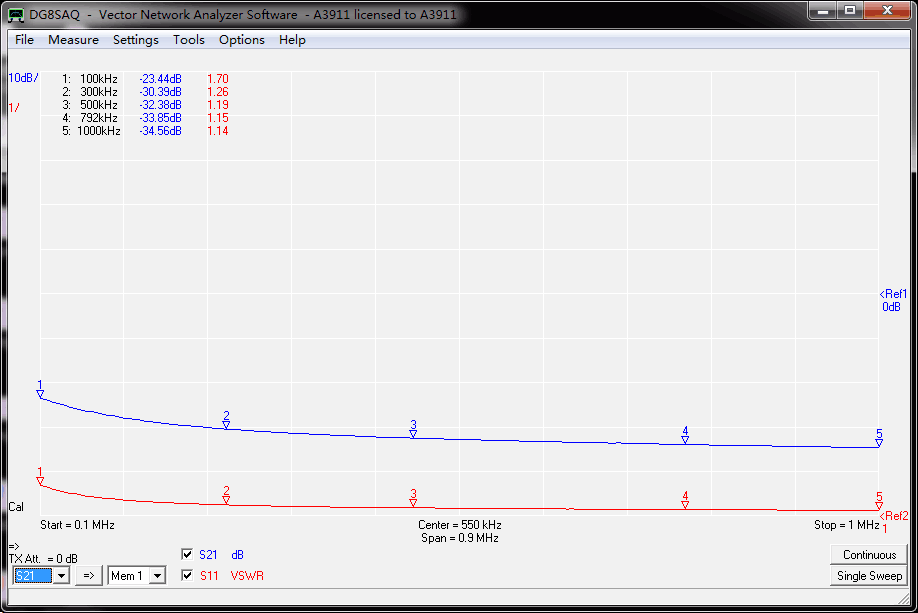Screen dimensions: 918x613
Task: Click the red S11 trace label
Action: (209, 576)
